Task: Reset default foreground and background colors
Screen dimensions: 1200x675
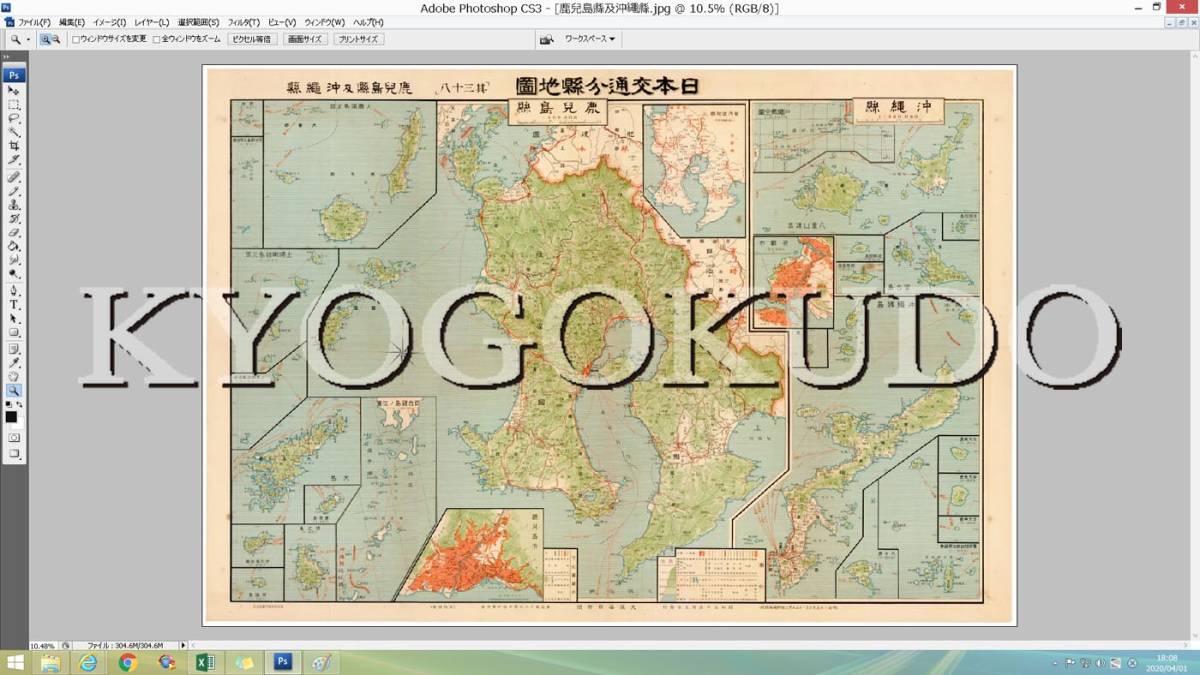Action: pyautogui.click(x=9, y=404)
